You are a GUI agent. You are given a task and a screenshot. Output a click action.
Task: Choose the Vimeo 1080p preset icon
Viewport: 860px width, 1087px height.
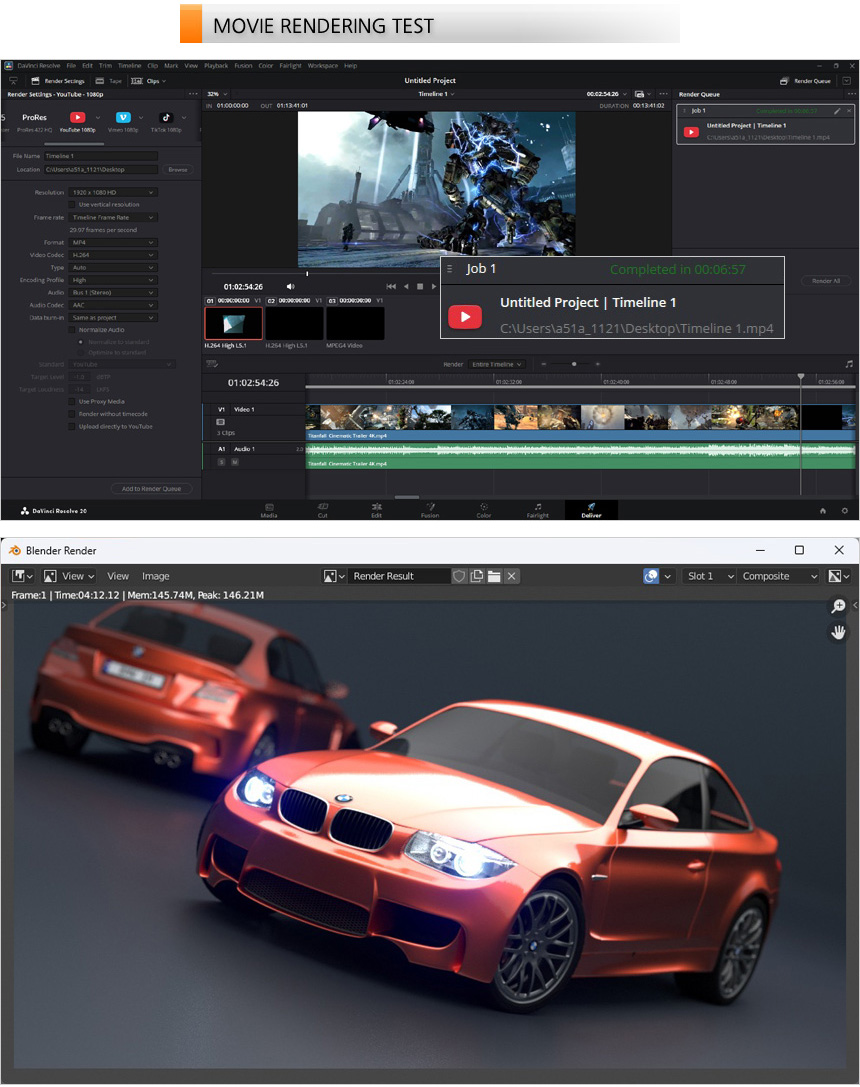click(x=123, y=118)
